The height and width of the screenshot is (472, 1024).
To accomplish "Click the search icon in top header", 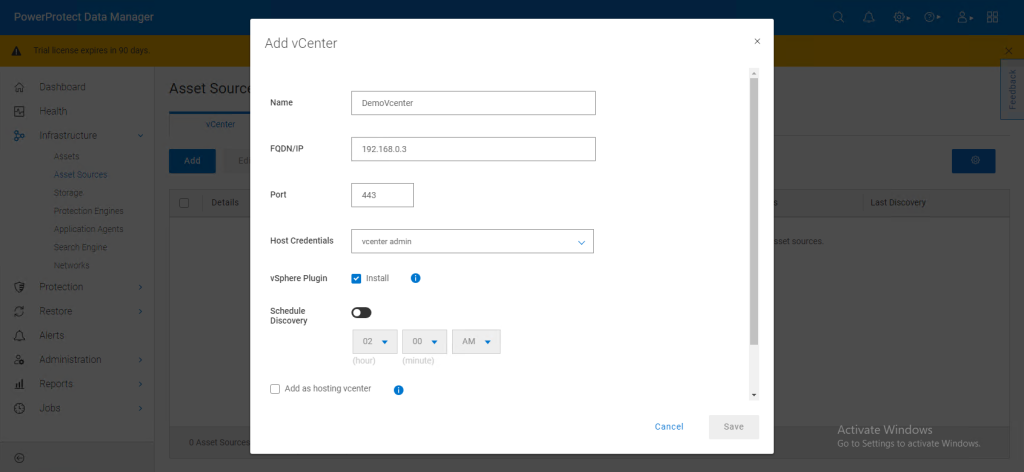I will pos(838,17).
